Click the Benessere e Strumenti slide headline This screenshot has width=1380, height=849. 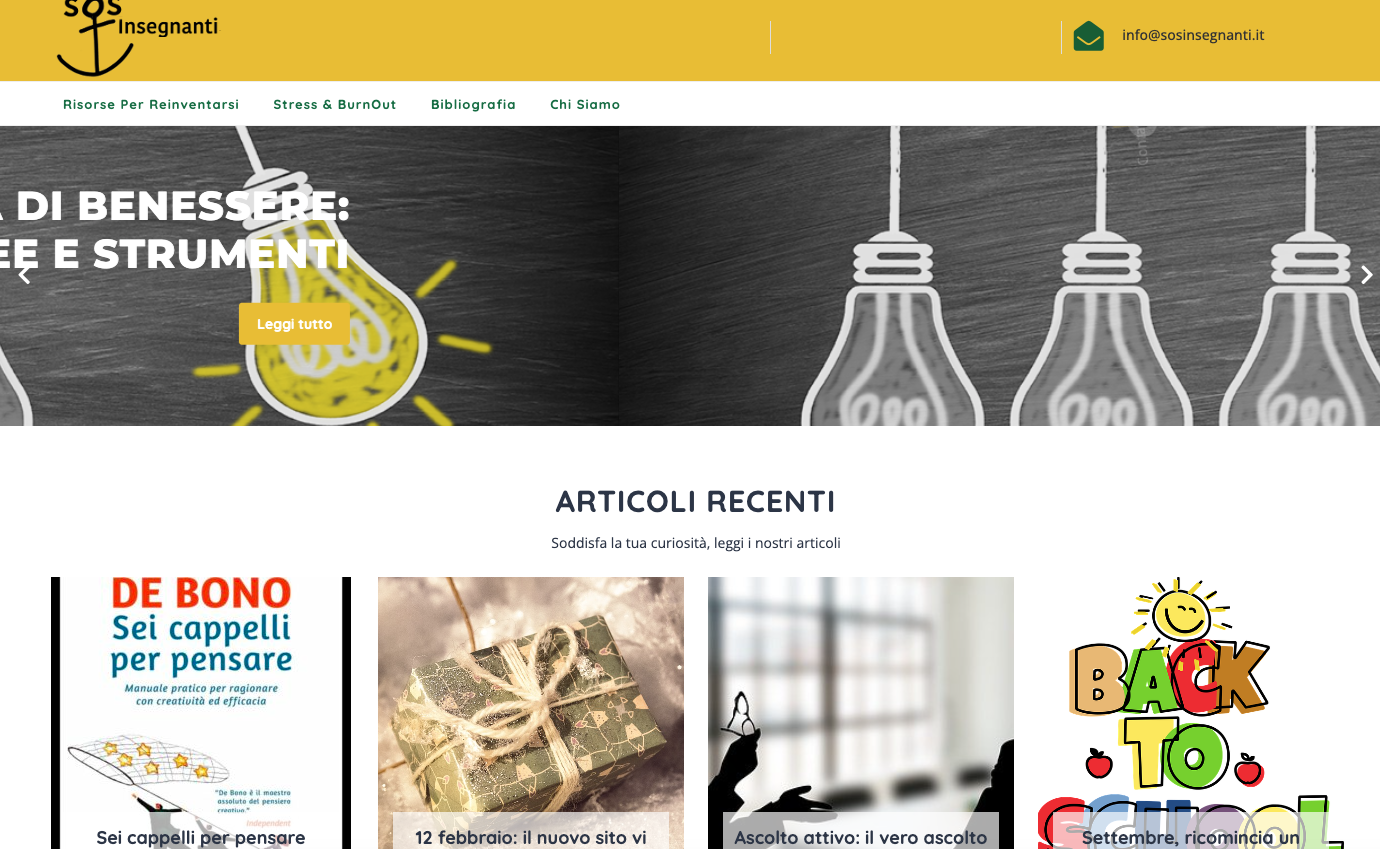[x=175, y=230]
